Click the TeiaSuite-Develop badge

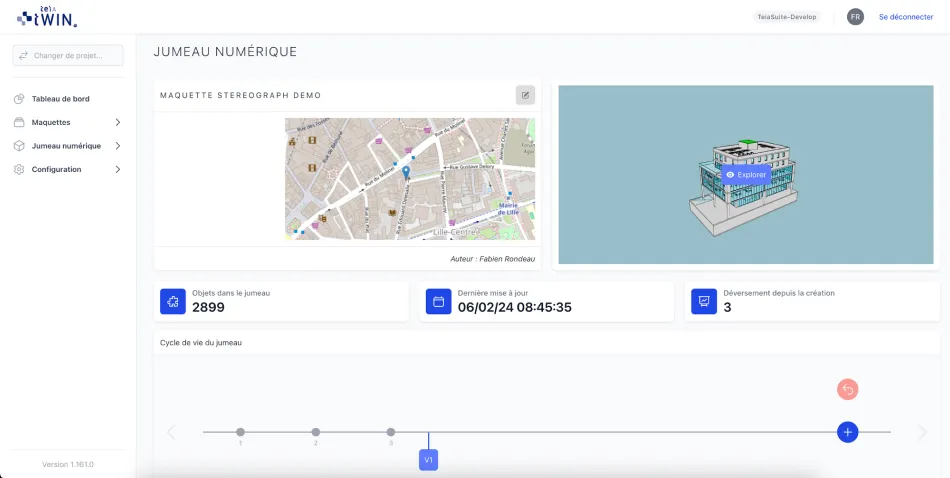click(785, 17)
